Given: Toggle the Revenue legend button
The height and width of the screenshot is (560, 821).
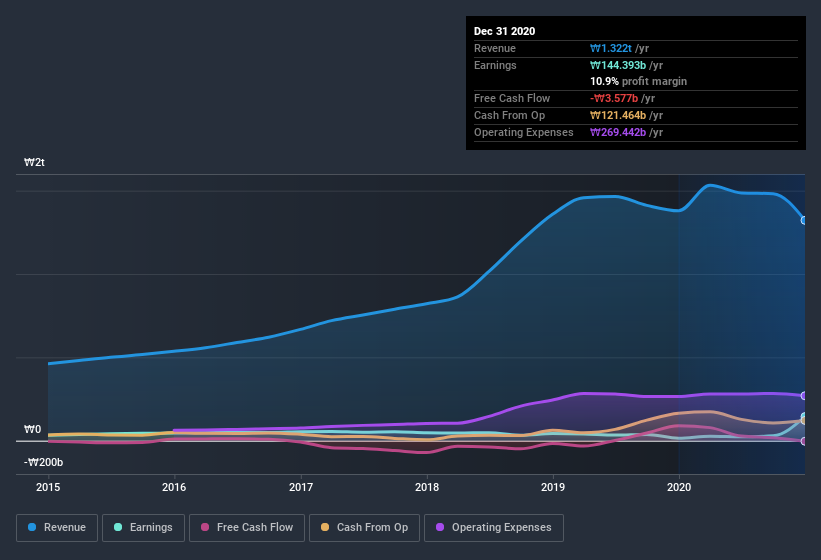Looking at the screenshot, I should pyautogui.click(x=57, y=528).
